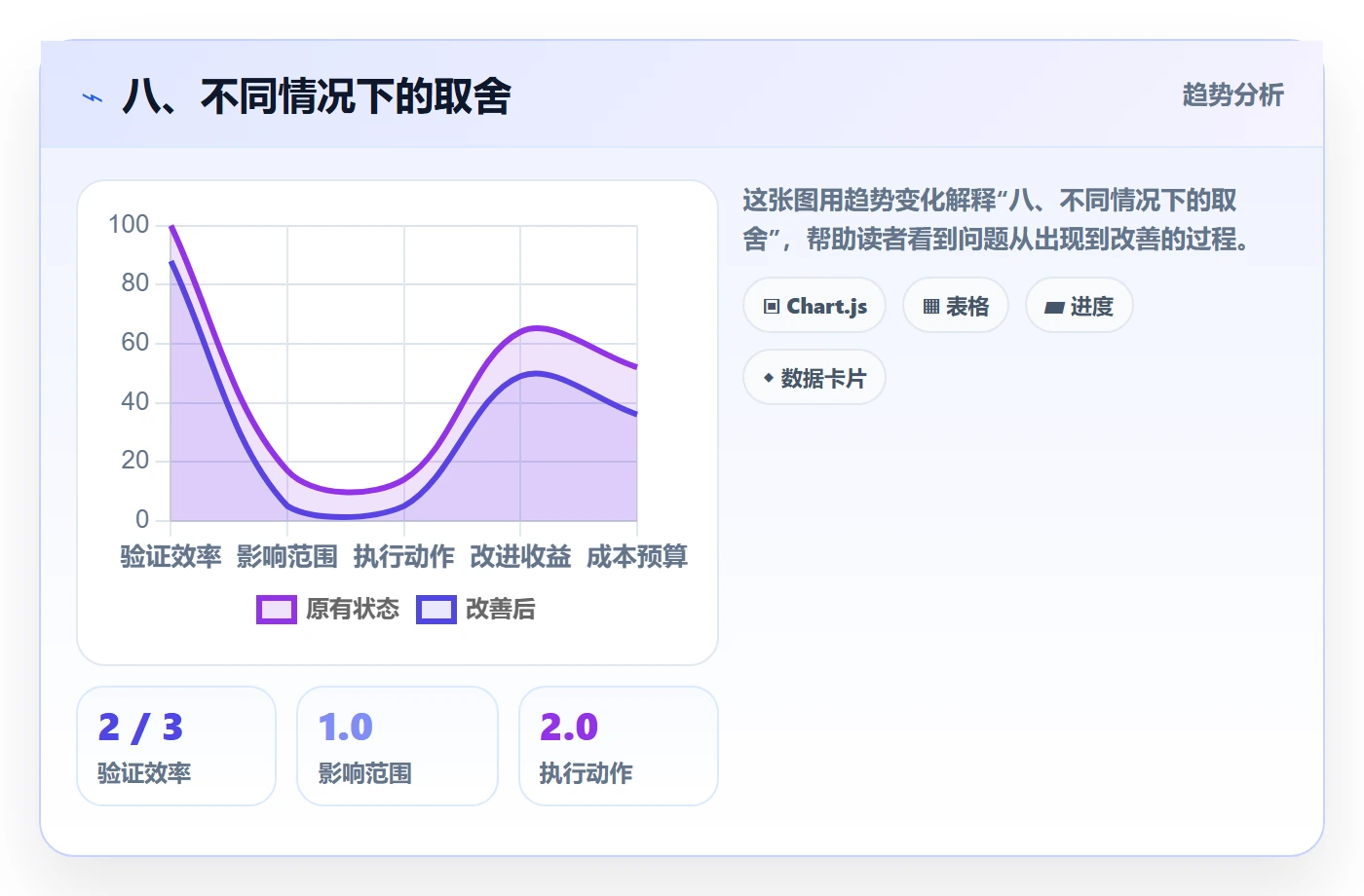
Task: Select the 表格 tag chip
Action: [956, 306]
